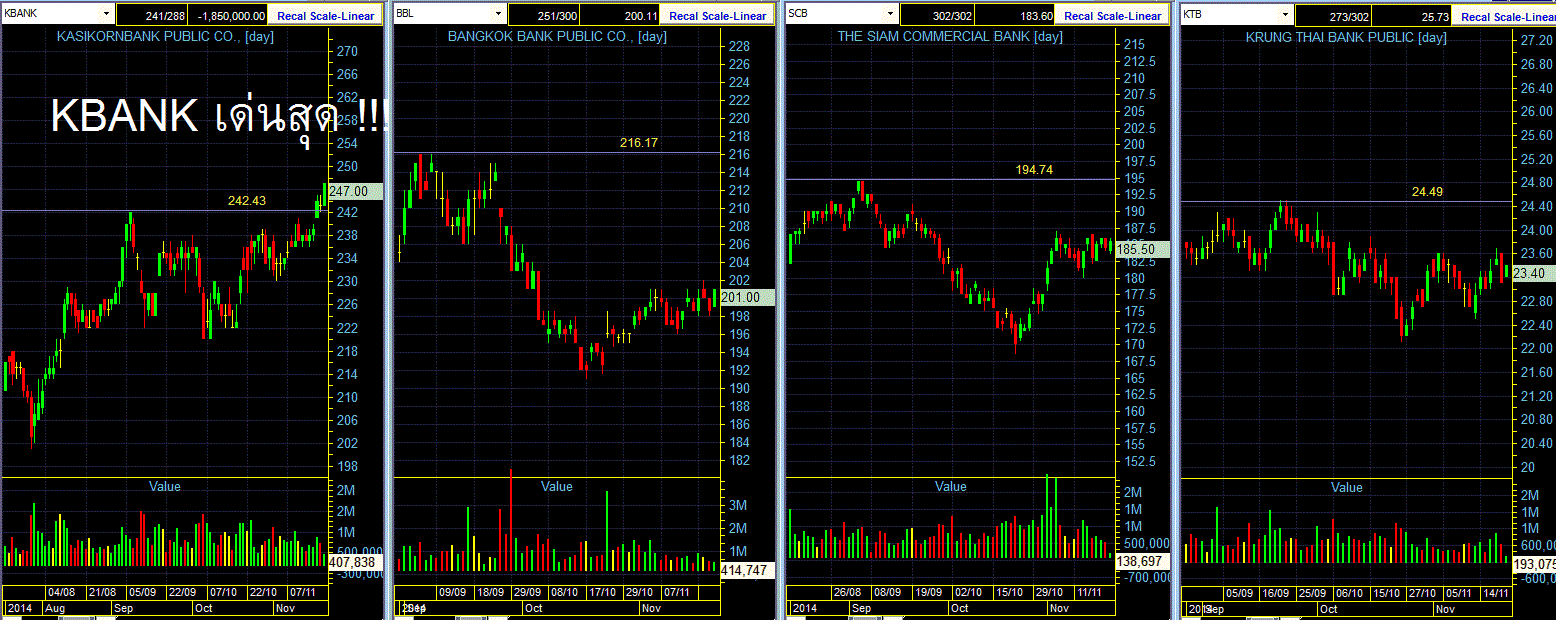Click the 270 price level on the KBANK scale
The height and width of the screenshot is (620, 1556).
(x=347, y=52)
